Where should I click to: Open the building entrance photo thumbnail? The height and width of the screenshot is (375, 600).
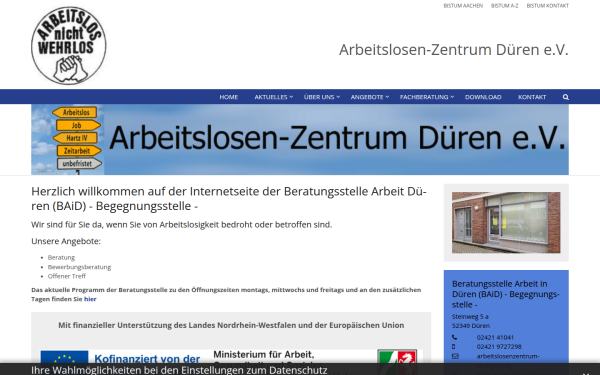[x=506, y=223]
